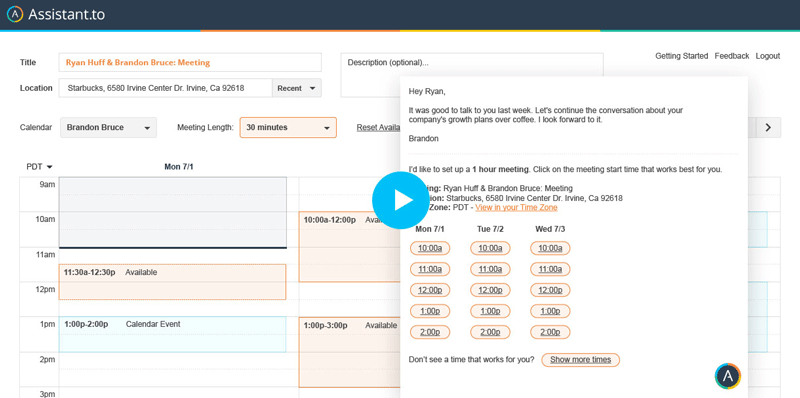Select Tue 7/2 2:00p time slot
The height and width of the screenshot is (398, 800).
pyautogui.click(x=490, y=332)
